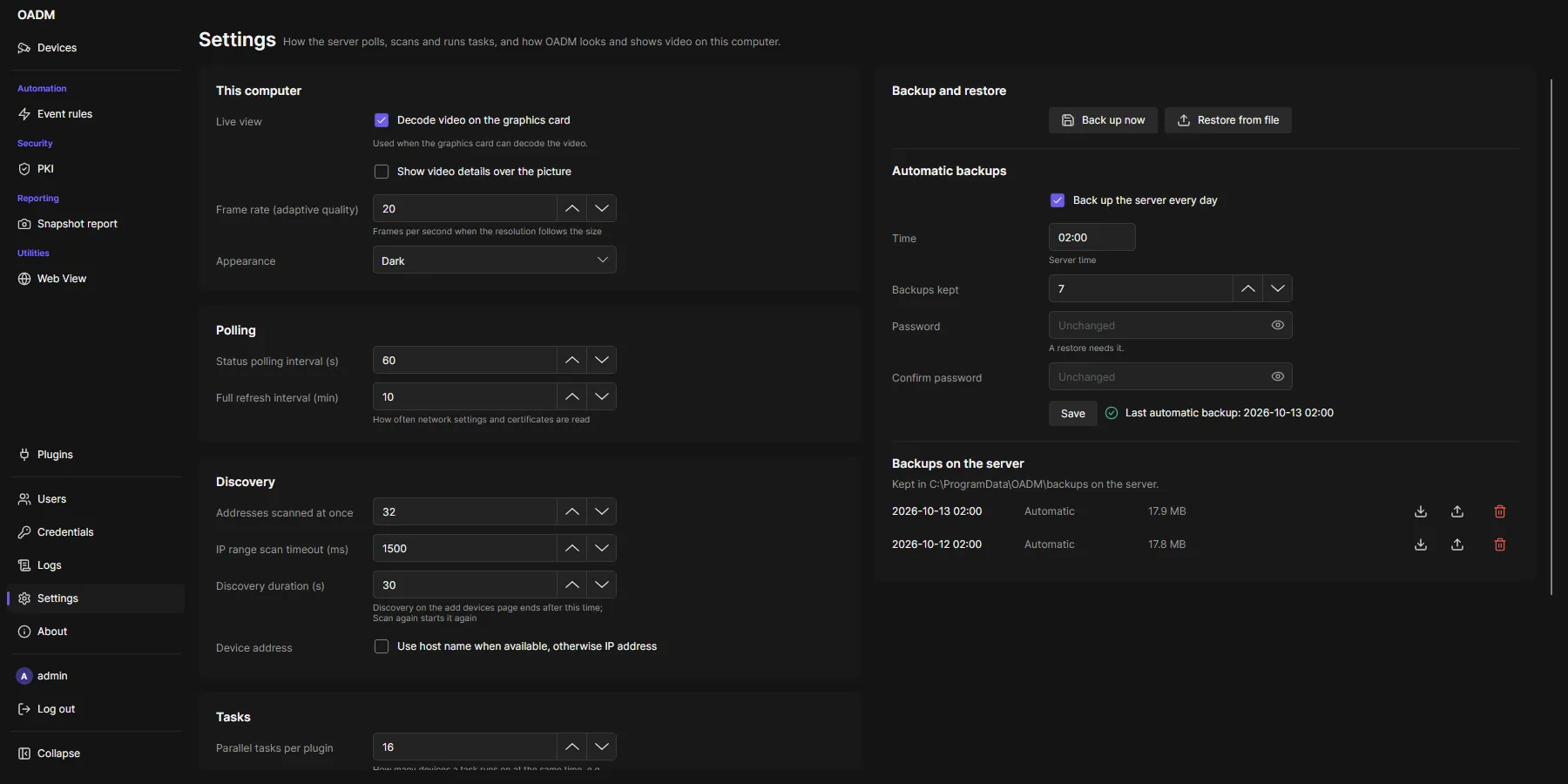Open Credentials page
This screenshot has height=784, width=1568.
[96, 532]
